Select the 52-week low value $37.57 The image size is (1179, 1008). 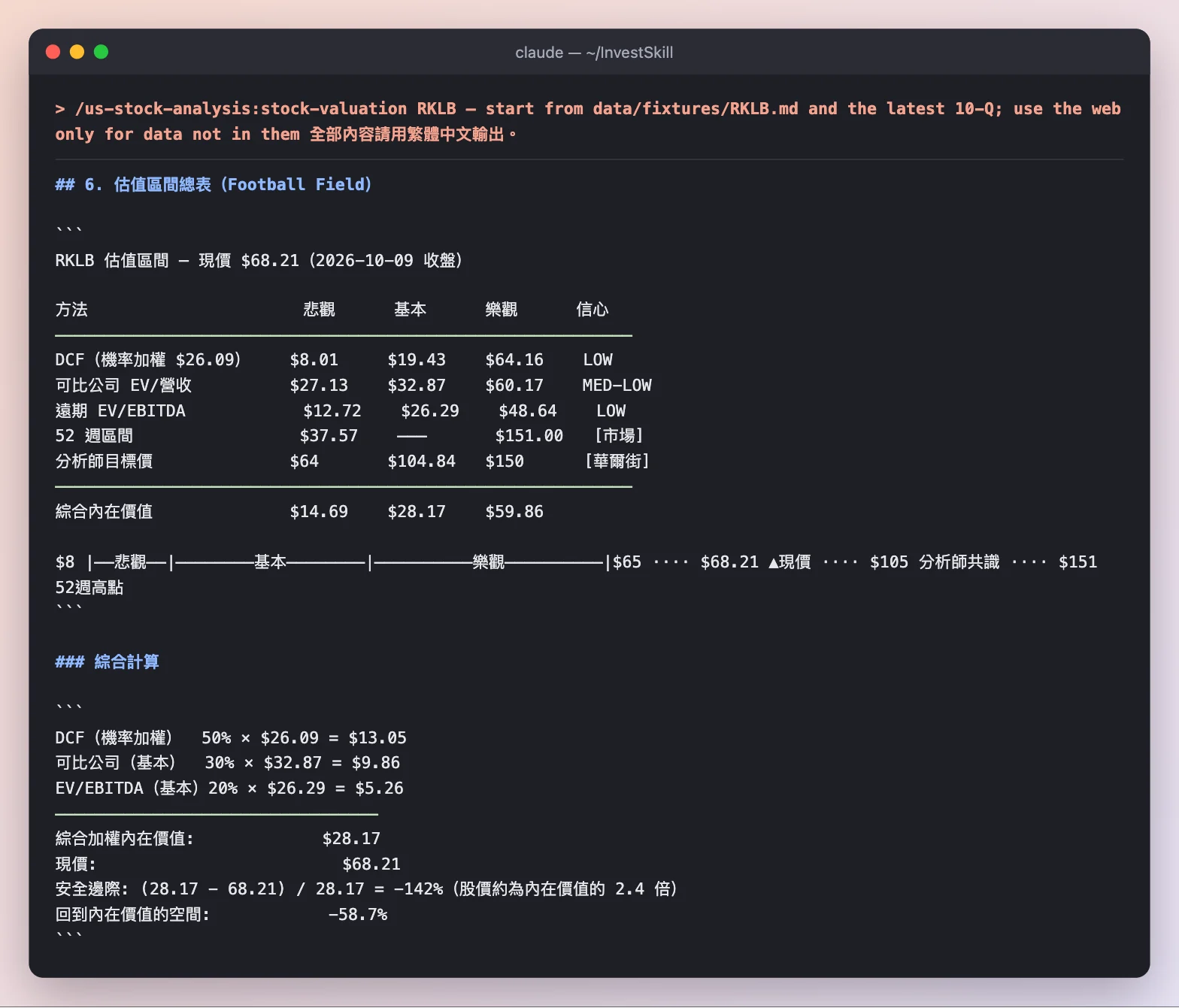(x=329, y=436)
